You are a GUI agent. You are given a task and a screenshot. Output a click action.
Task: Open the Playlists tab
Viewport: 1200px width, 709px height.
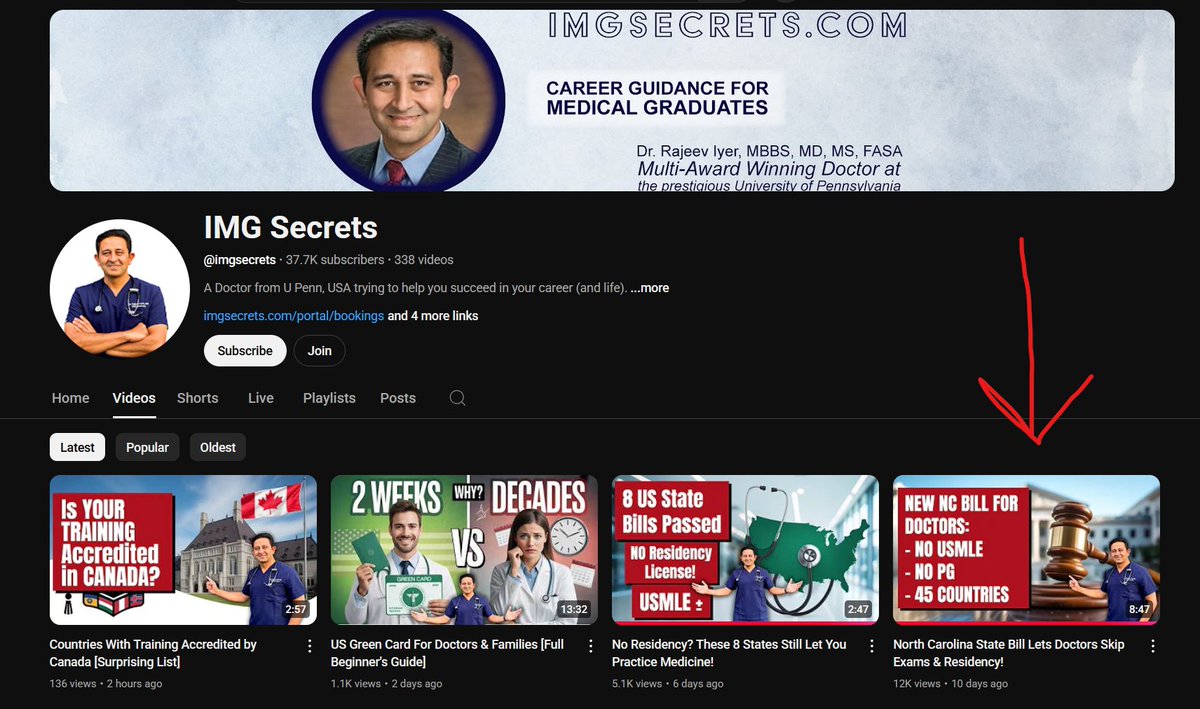click(x=329, y=398)
